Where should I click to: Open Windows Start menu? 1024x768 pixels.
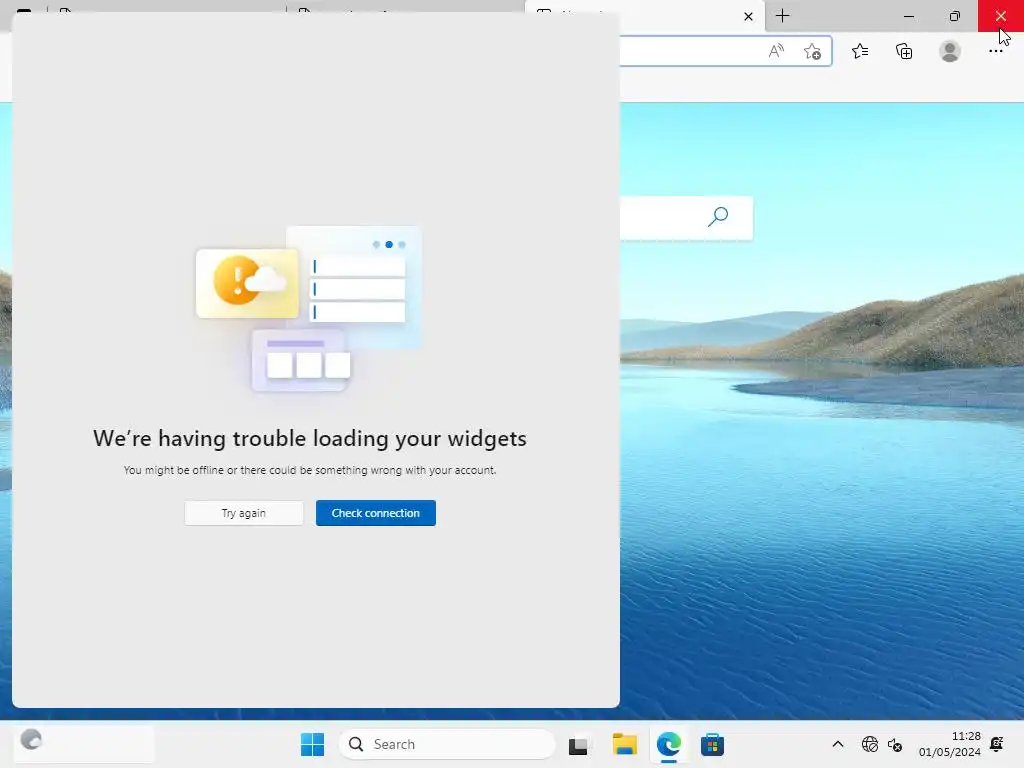point(312,744)
